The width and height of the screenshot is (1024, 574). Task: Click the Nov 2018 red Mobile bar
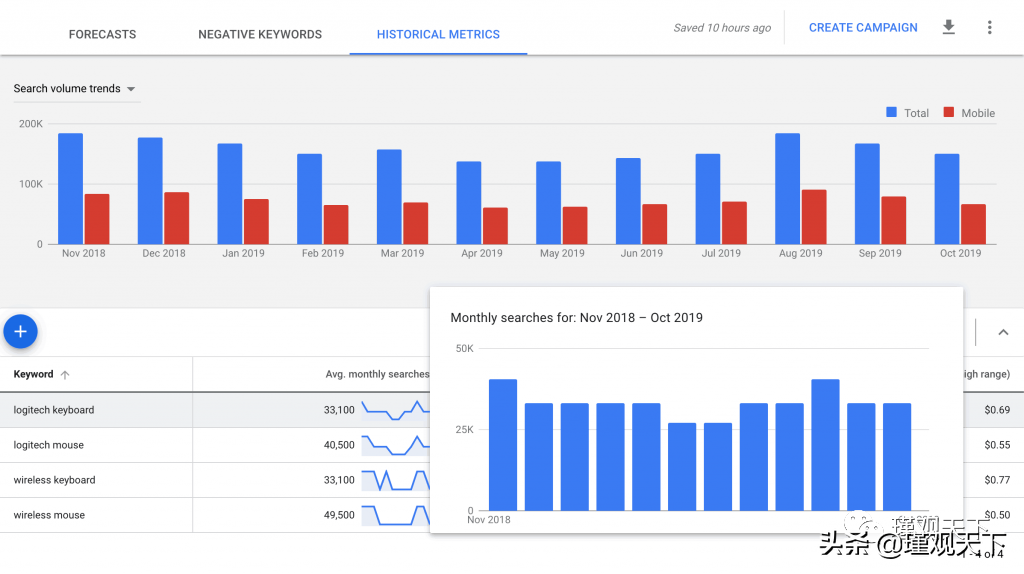(97, 220)
